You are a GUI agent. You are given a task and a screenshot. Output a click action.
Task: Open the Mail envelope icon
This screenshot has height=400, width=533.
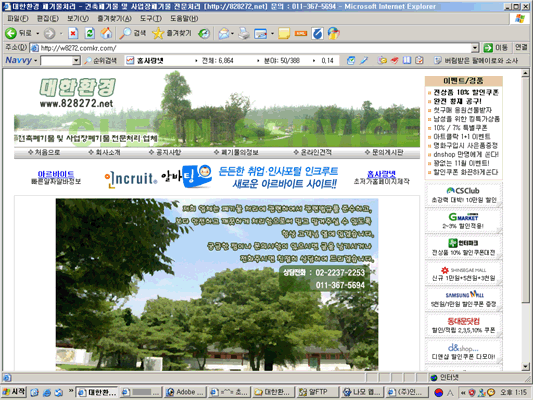(223, 33)
